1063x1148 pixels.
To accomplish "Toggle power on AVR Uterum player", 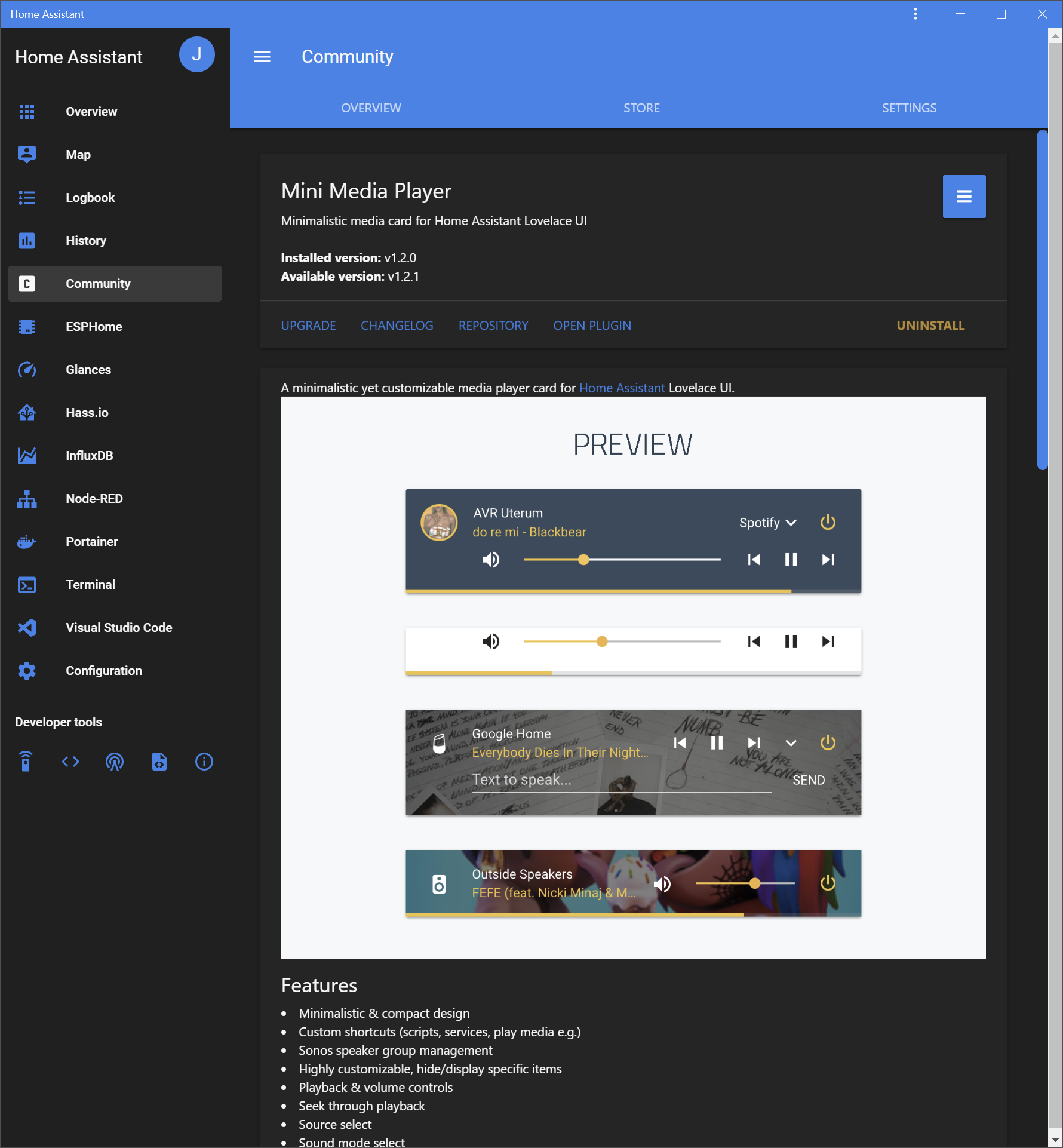I will [x=828, y=523].
